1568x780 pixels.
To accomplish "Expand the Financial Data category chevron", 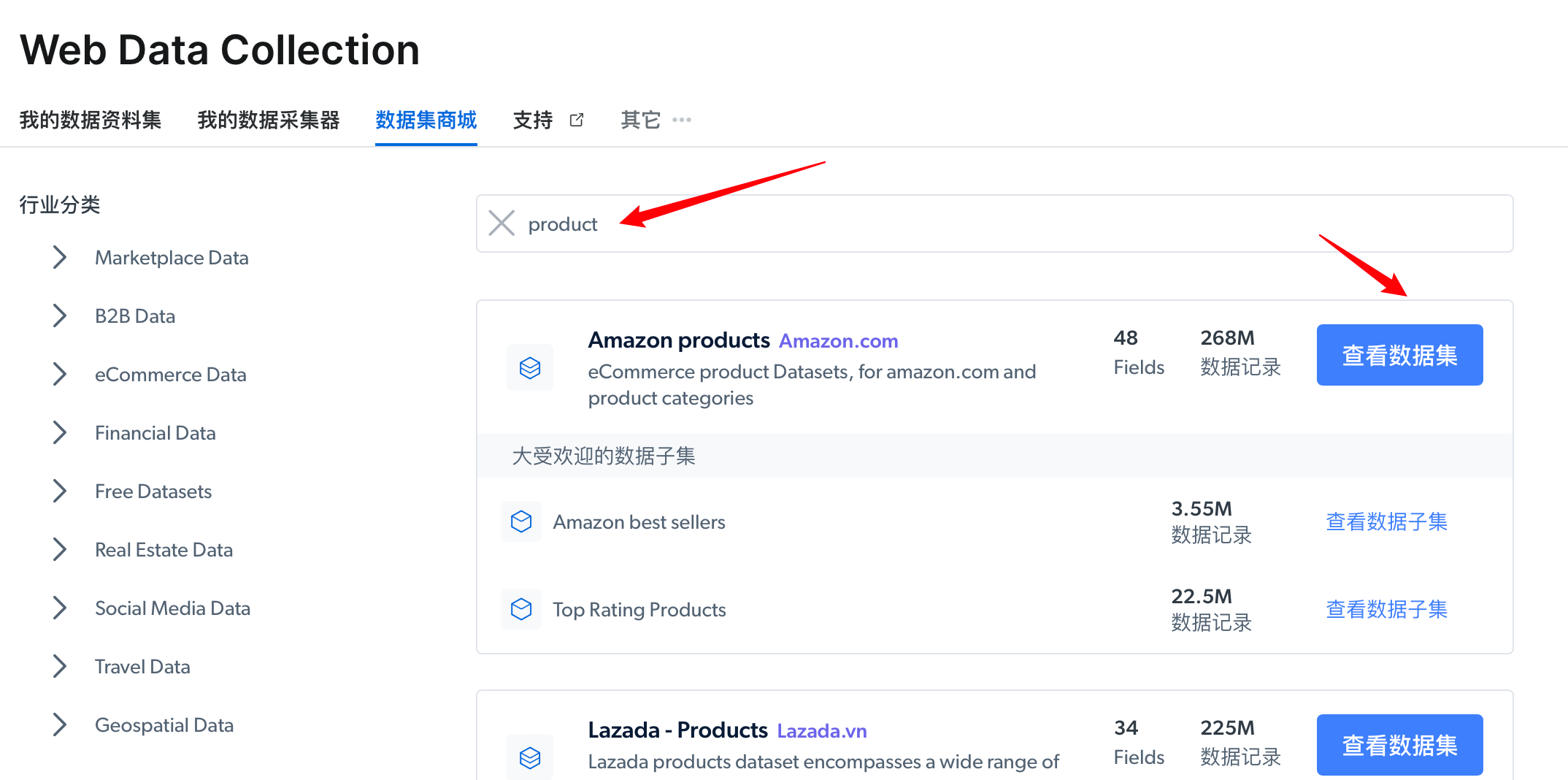I will coord(60,432).
